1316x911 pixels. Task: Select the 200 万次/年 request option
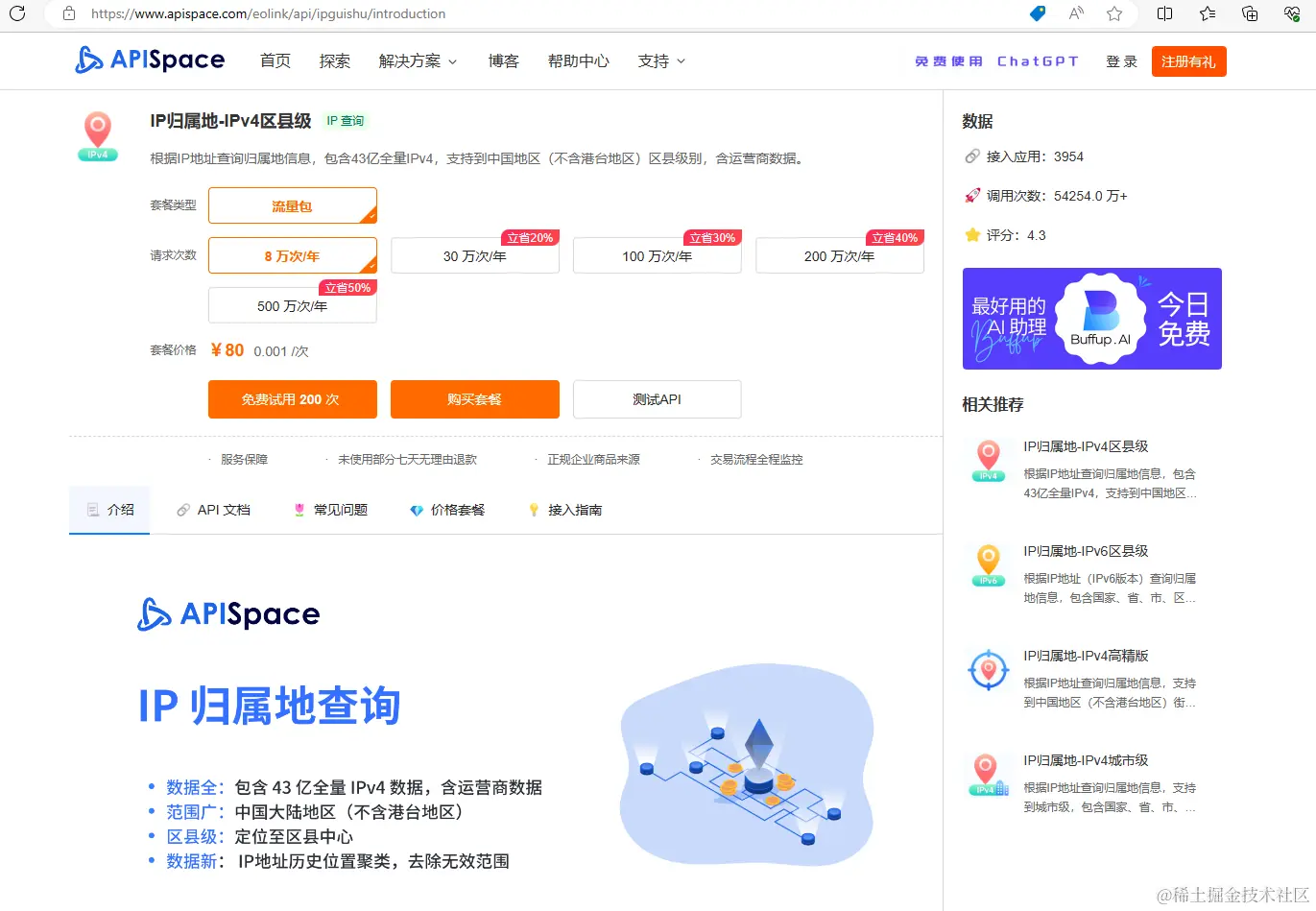(x=840, y=255)
